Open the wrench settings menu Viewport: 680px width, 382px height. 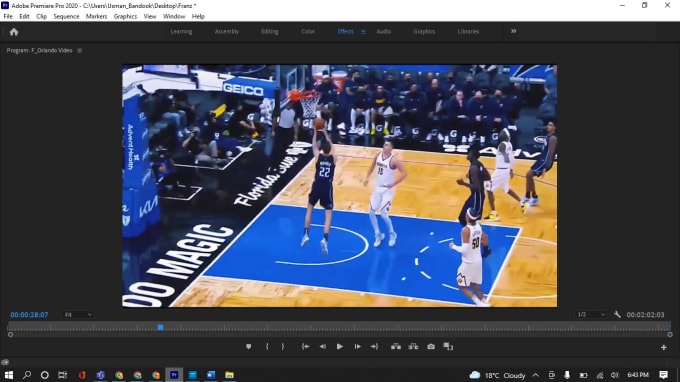[617, 314]
